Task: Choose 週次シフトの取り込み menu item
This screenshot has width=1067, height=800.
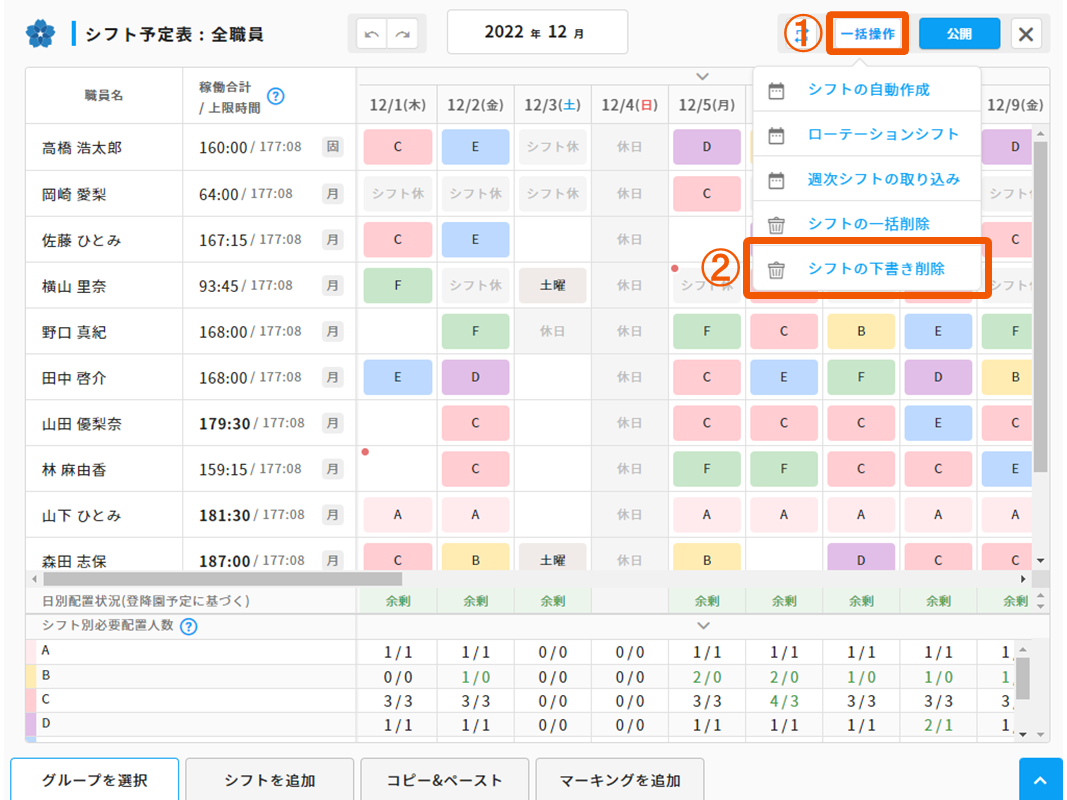Action: [x=883, y=179]
